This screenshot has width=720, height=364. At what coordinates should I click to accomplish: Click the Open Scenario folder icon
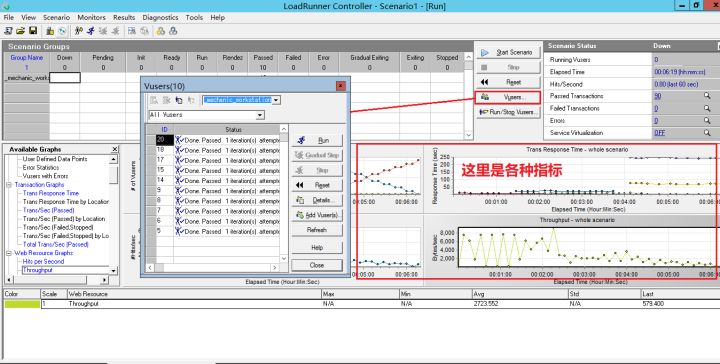coord(20,31)
